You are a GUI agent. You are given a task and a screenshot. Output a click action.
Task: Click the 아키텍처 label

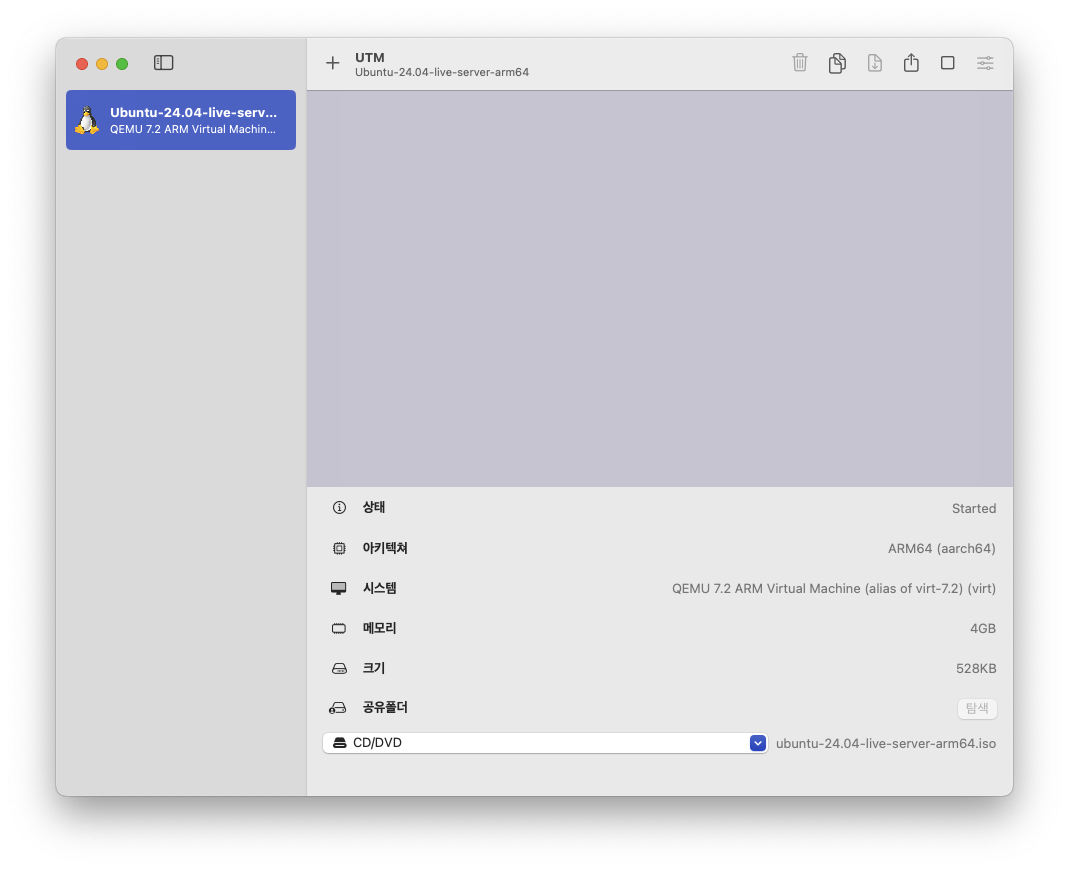(385, 548)
